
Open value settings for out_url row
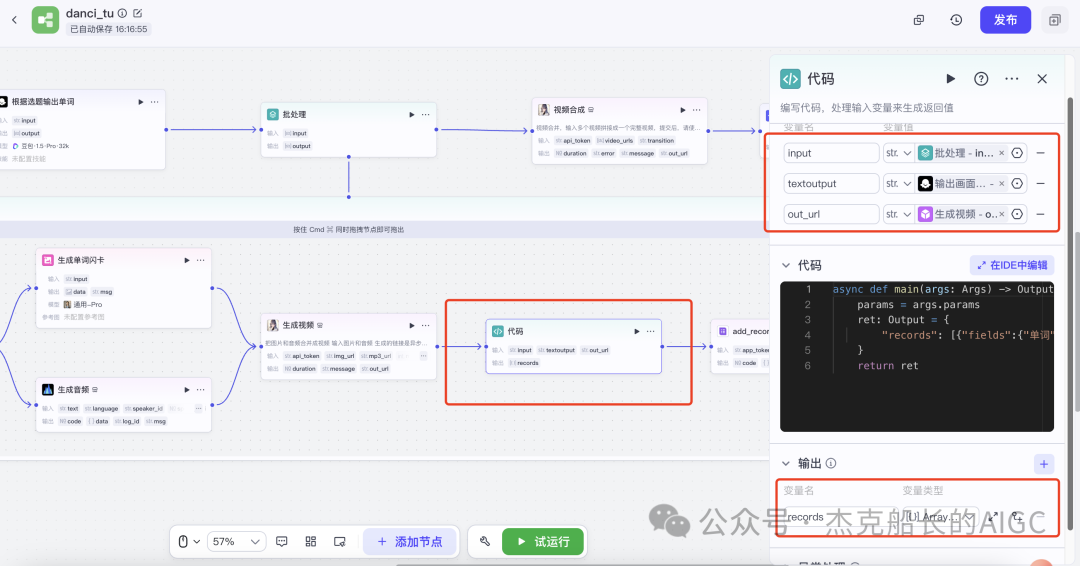(1017, 214)
